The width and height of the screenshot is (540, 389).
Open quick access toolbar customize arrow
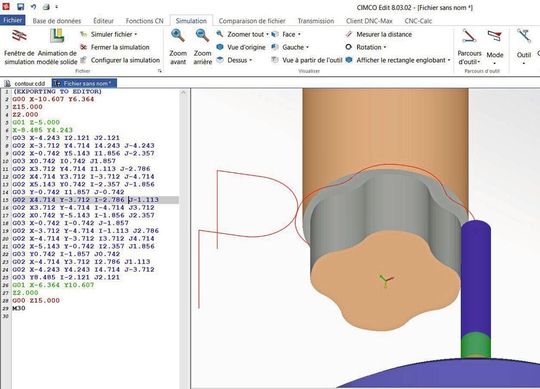point(56,7)
